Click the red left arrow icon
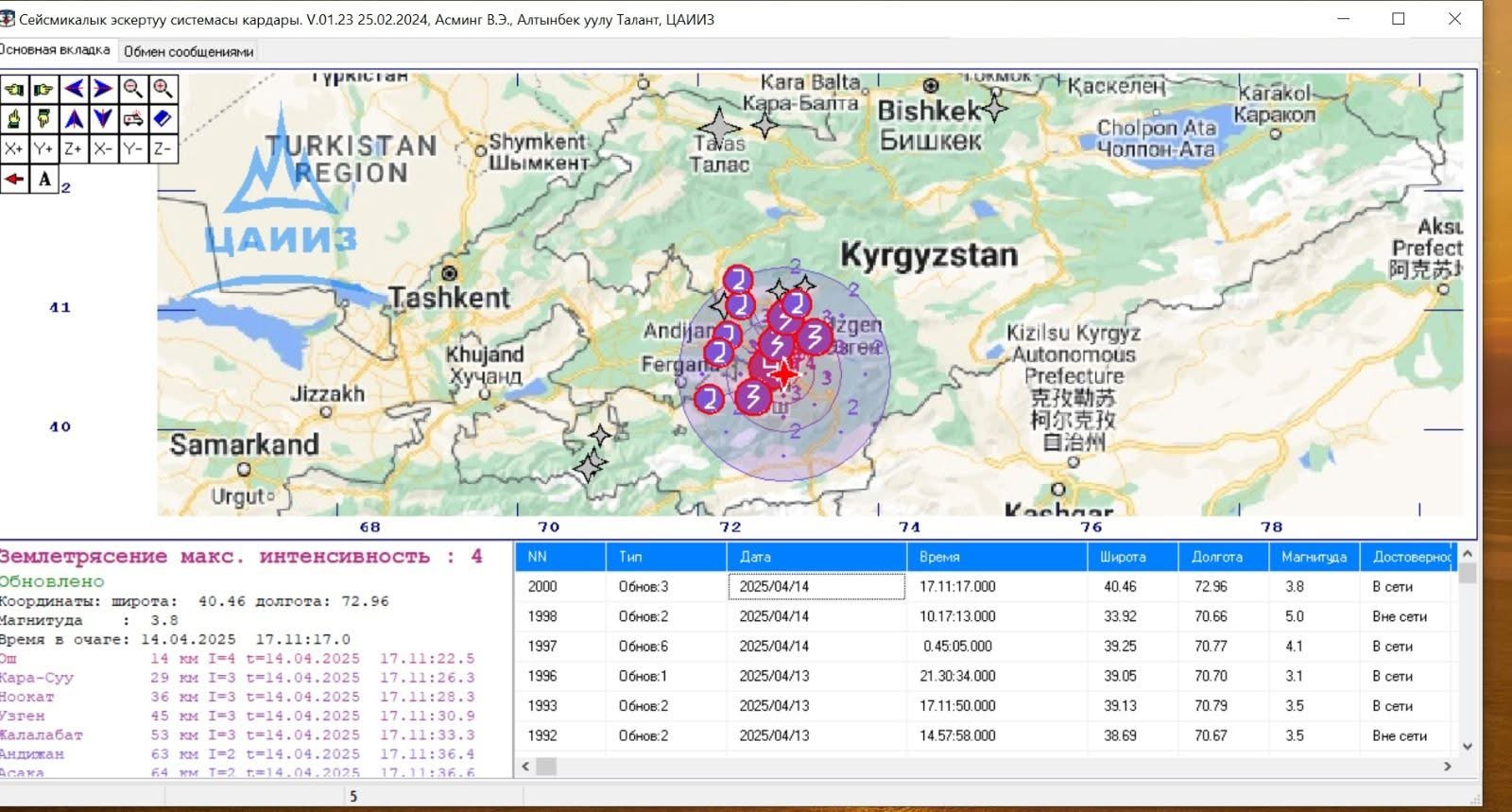The height and width of the screenshot is (812, 1512). pos(14,179)
